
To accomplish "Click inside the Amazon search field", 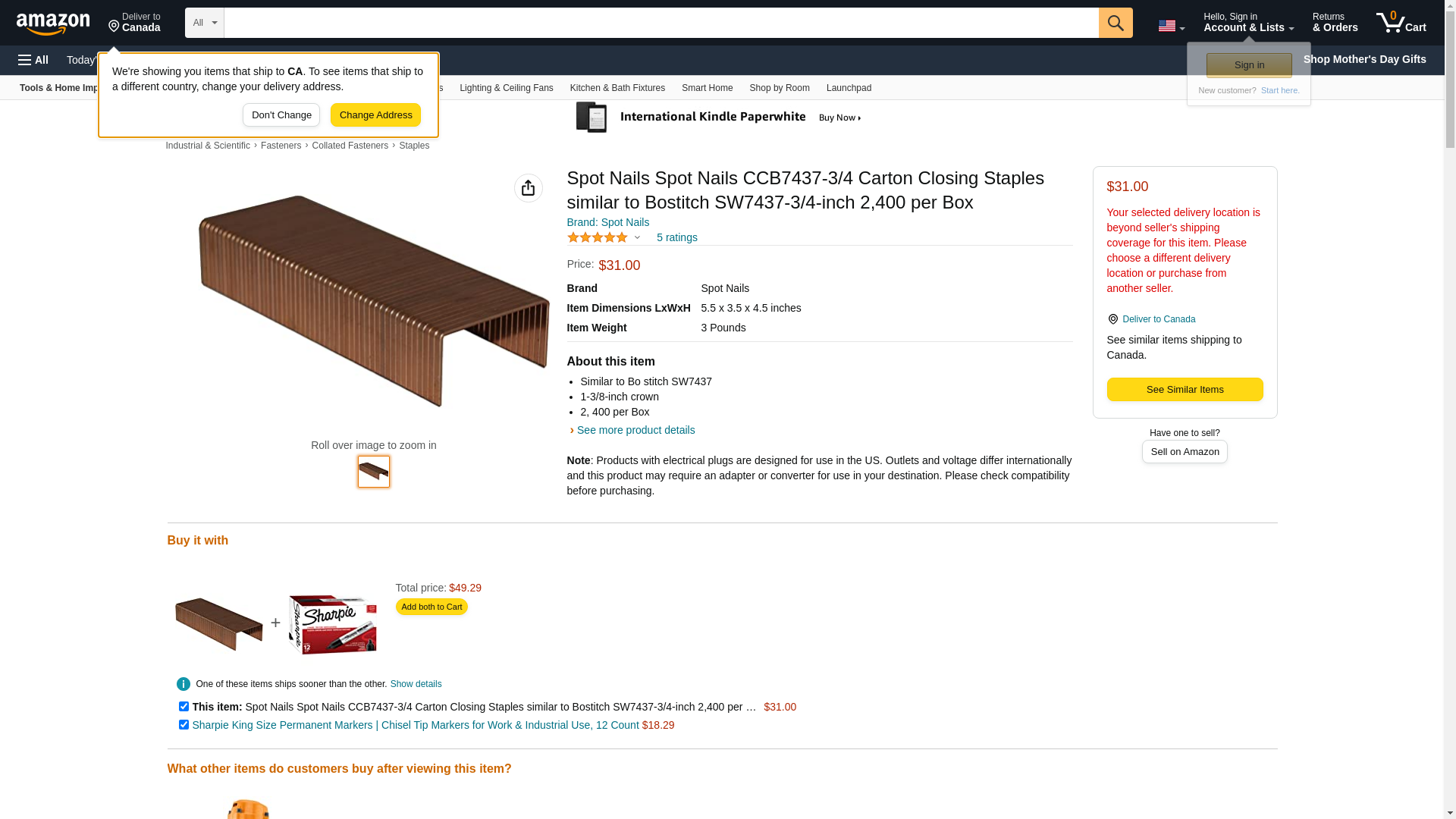I will (660, 23).
